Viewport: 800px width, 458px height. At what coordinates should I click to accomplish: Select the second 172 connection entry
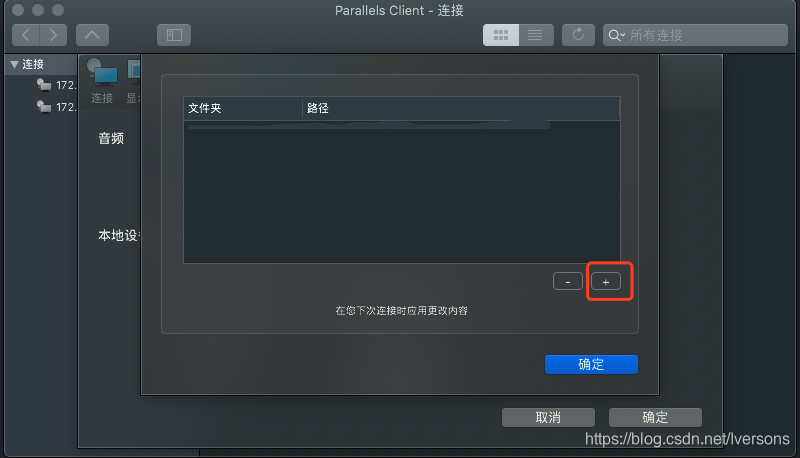[x=57, y=107]
